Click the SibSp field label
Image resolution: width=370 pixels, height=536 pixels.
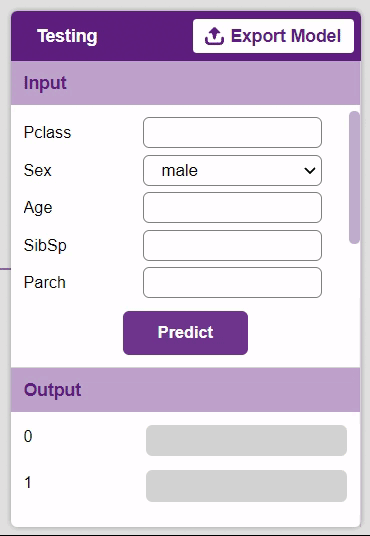click(45, 245)
